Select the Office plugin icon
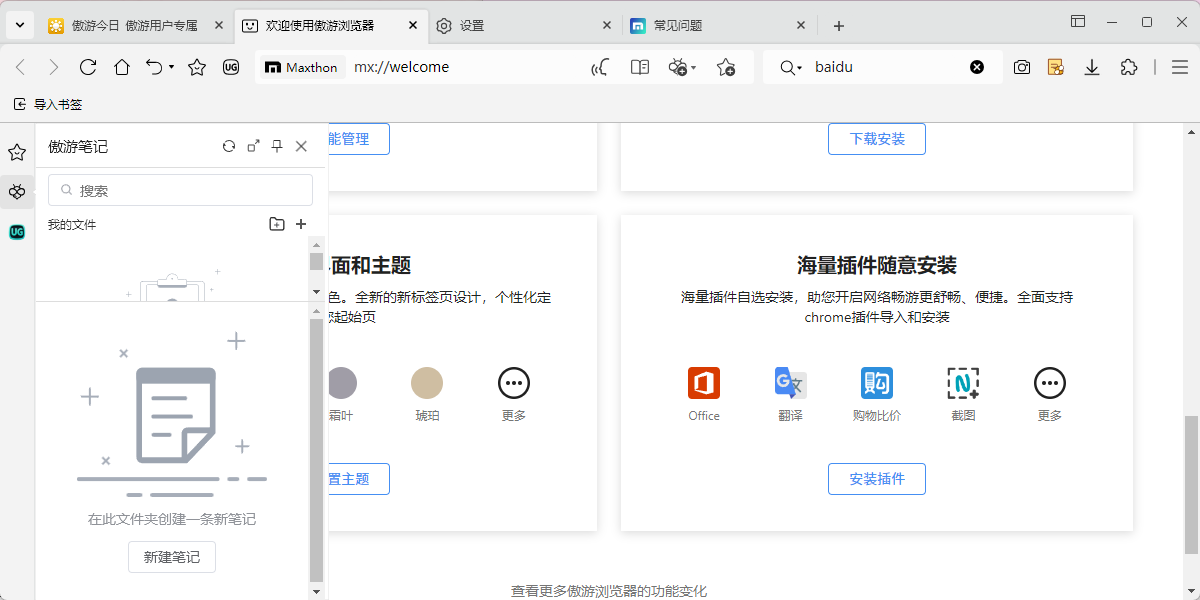Image resolution: width=1200 pixels, height=600 pixels. (703, 383)
